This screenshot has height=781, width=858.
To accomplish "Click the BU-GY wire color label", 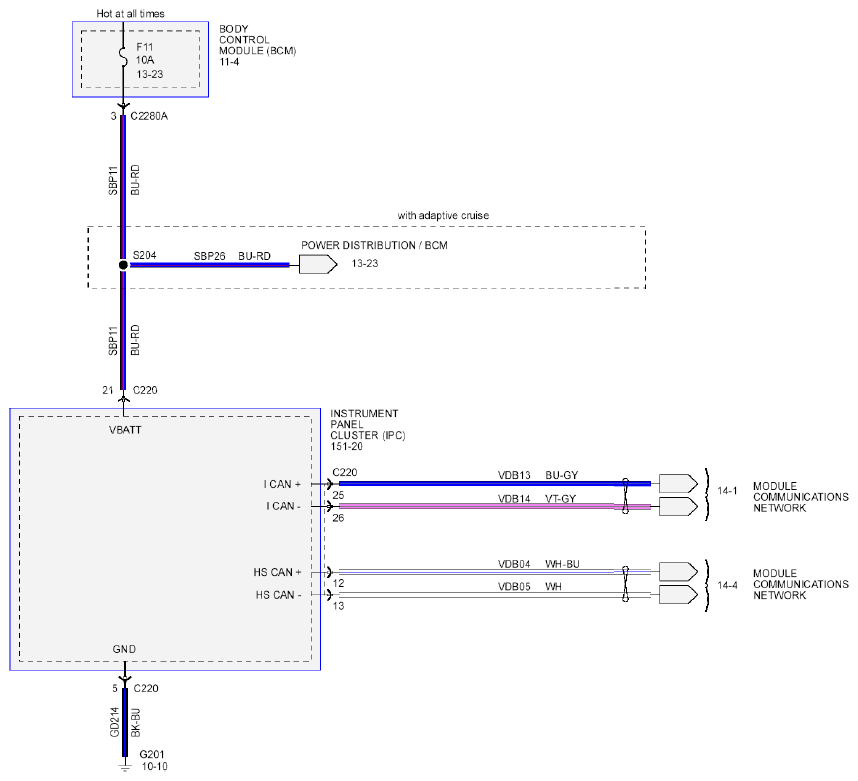I will [561, 475].
